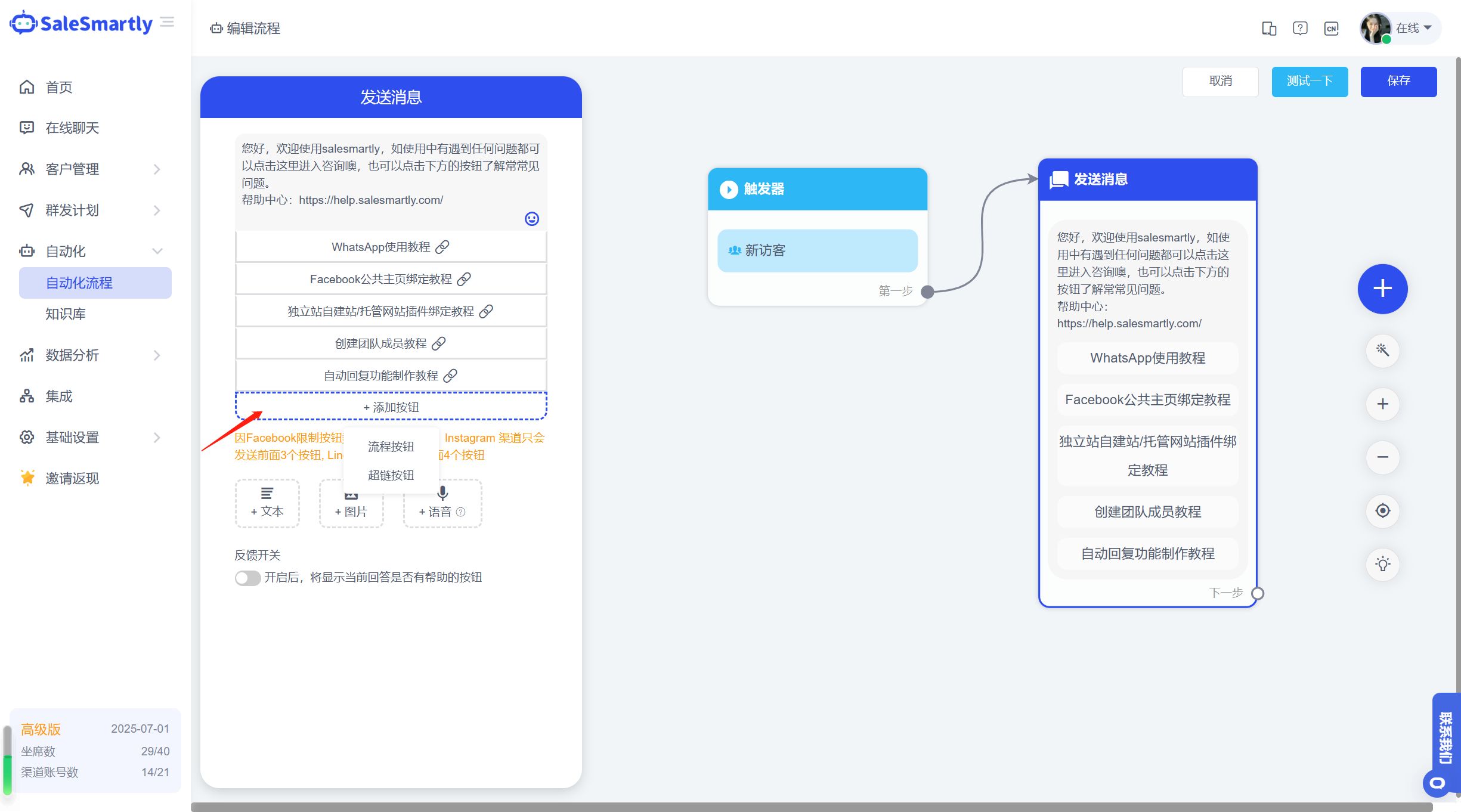Screen dimensions: 1461x812
Task: Click the device preview icon in header
Action: tap(1268, 28)
